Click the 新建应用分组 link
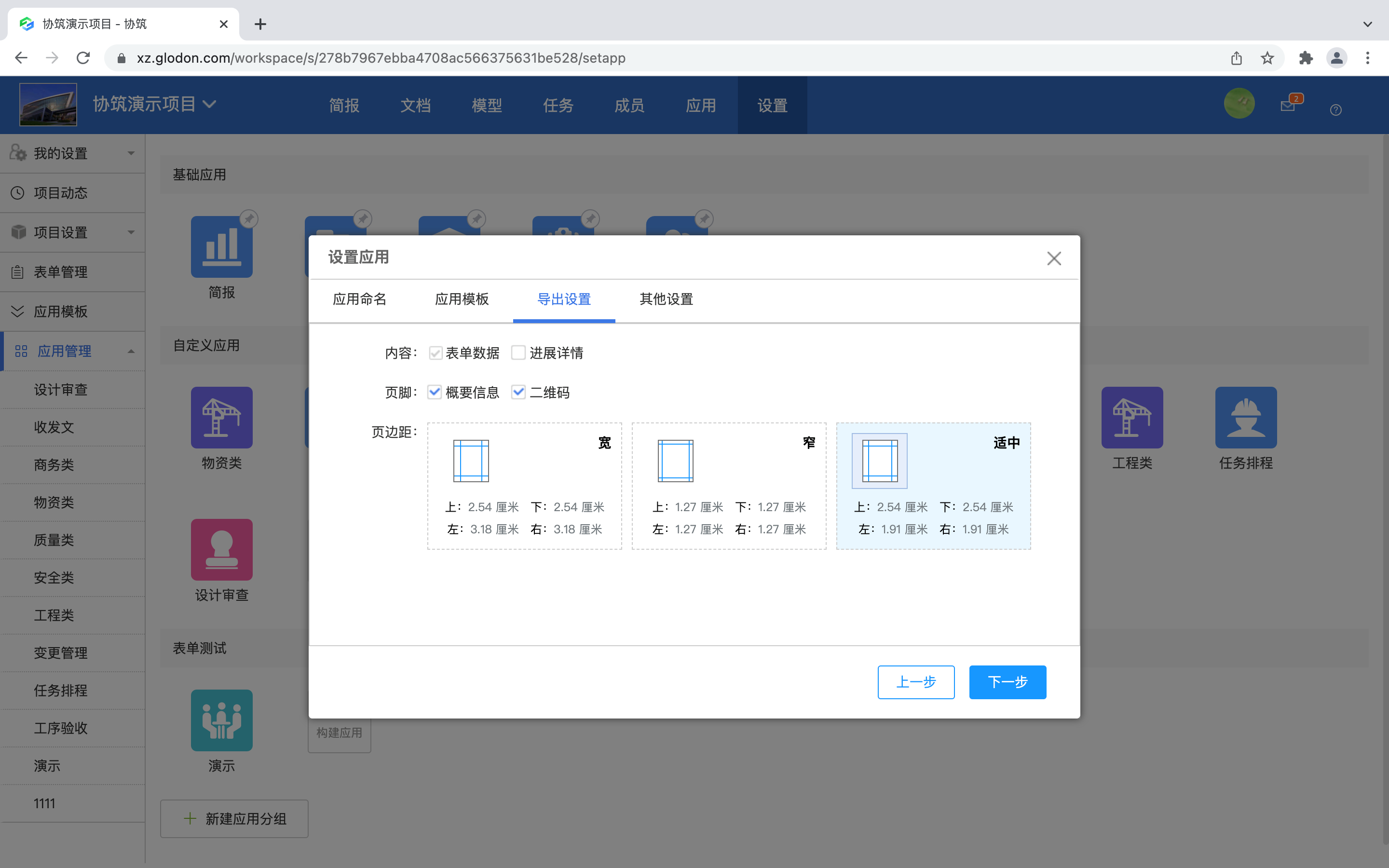This screenshot has height=868, width=1389. [233, 819]
